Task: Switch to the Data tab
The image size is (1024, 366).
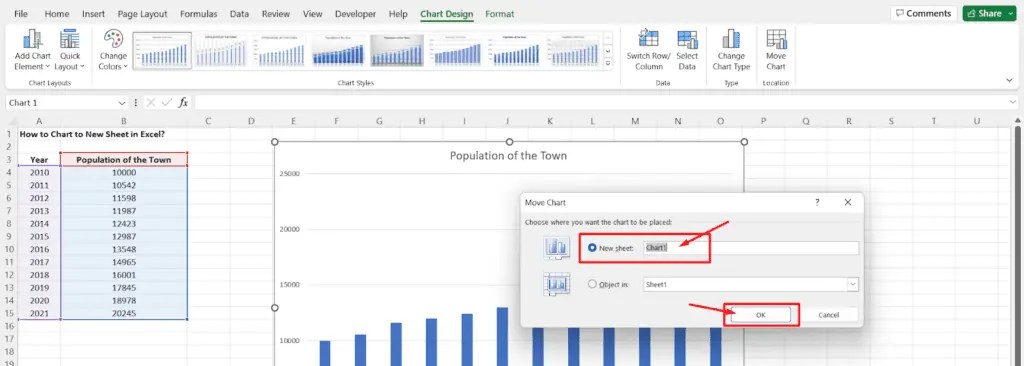Action: click(239, 14)
